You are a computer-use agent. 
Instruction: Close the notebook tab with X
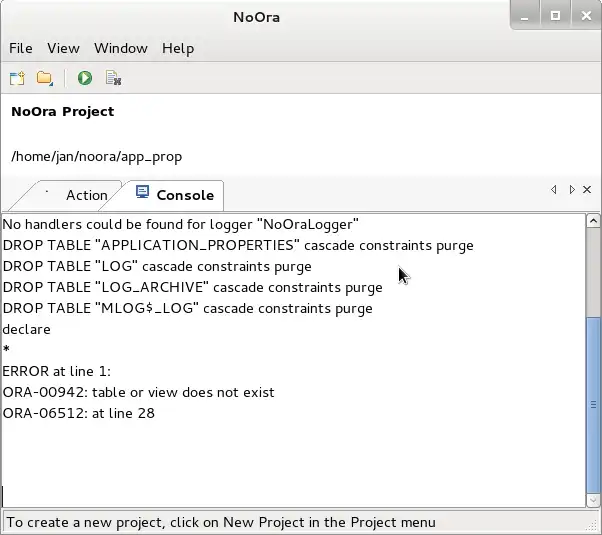click(x=587, y=189)
